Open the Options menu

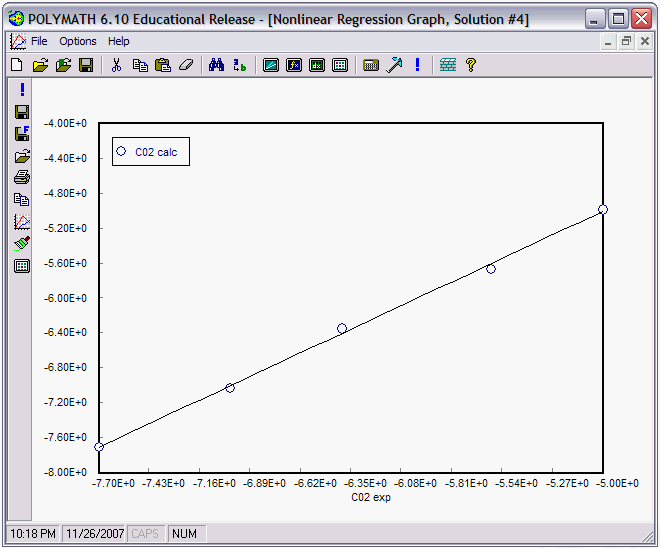[x=78, y=41]
